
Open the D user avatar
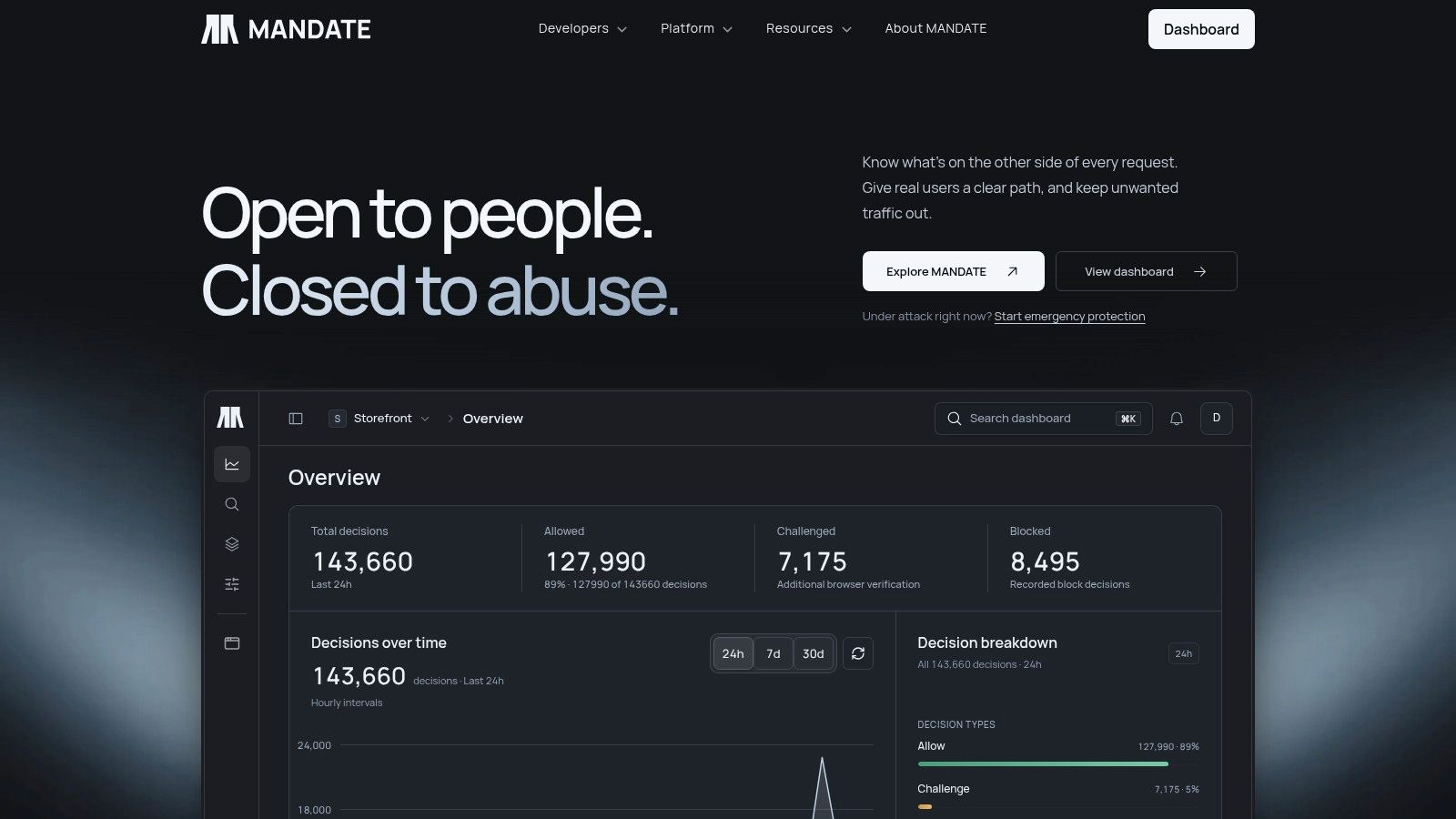tap(1217, 419)
